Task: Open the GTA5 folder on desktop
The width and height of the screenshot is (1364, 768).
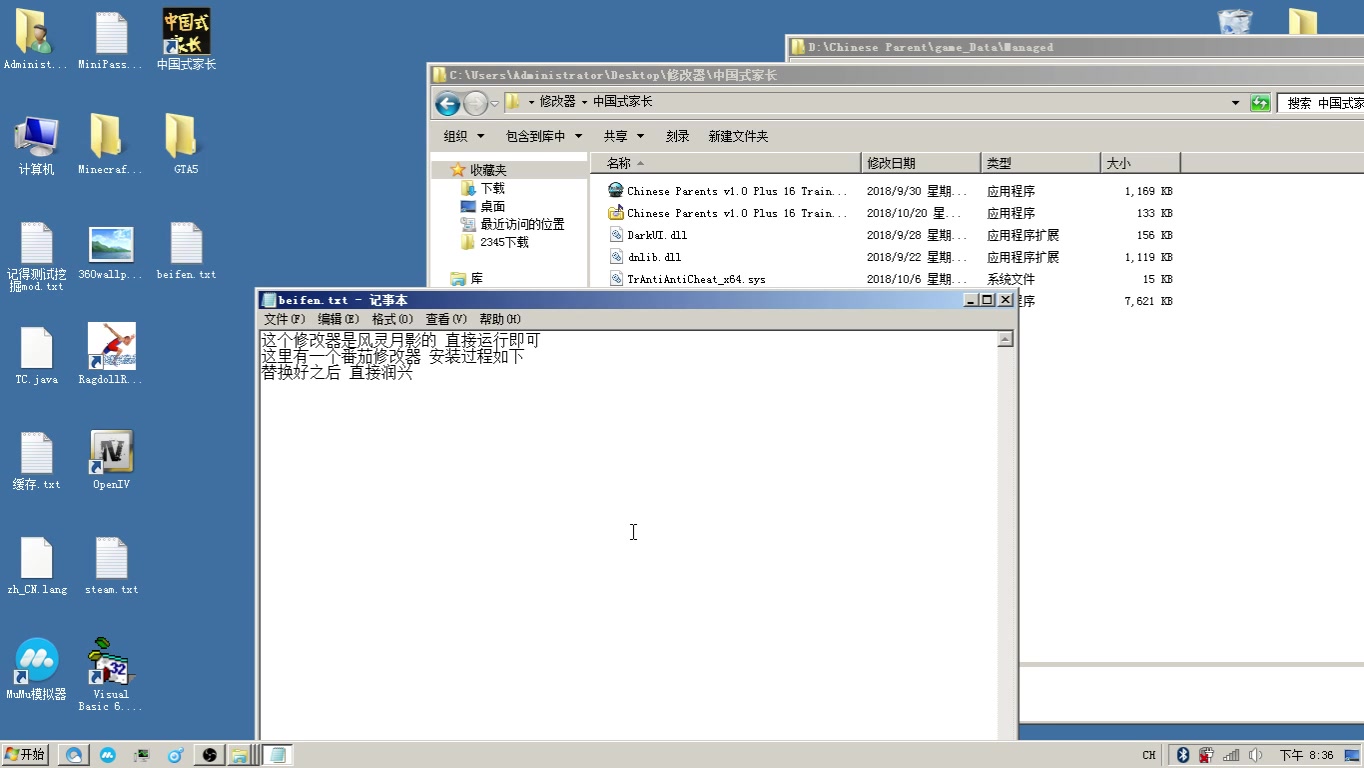Action: (x=186, y=145)
